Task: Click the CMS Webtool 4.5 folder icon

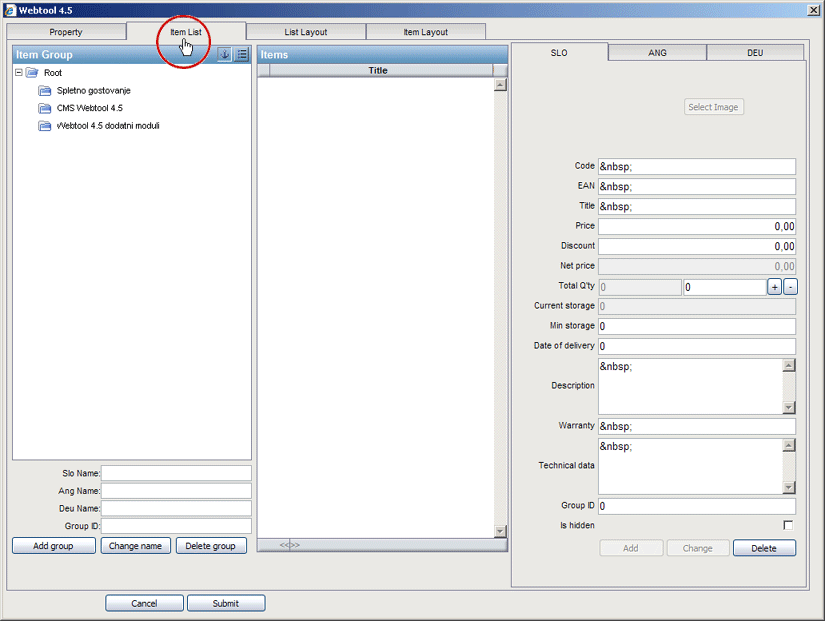Action: pyautogui.click(x=44, y=108)
